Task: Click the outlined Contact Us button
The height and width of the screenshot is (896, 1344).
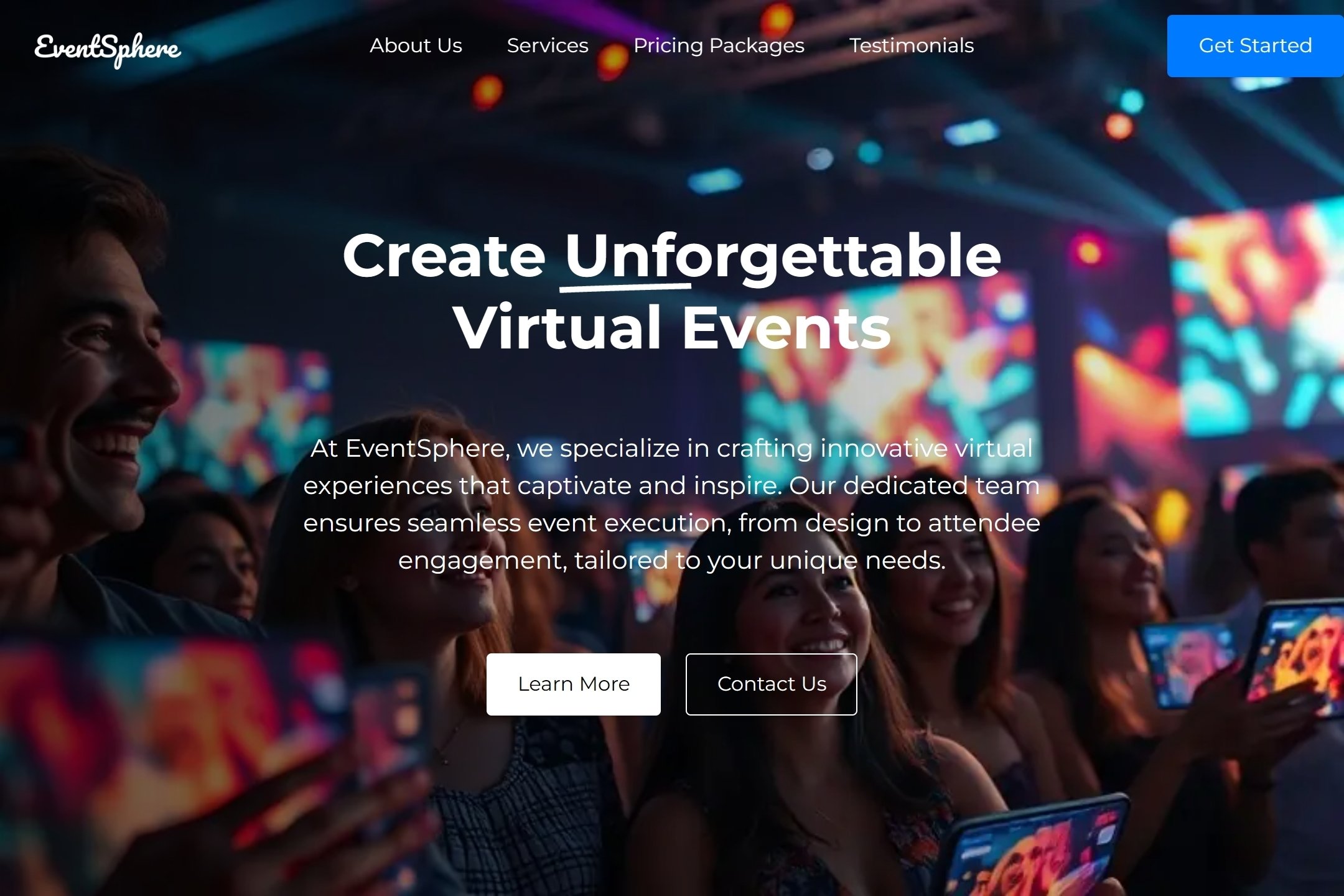Action: [x=772, y=684]
